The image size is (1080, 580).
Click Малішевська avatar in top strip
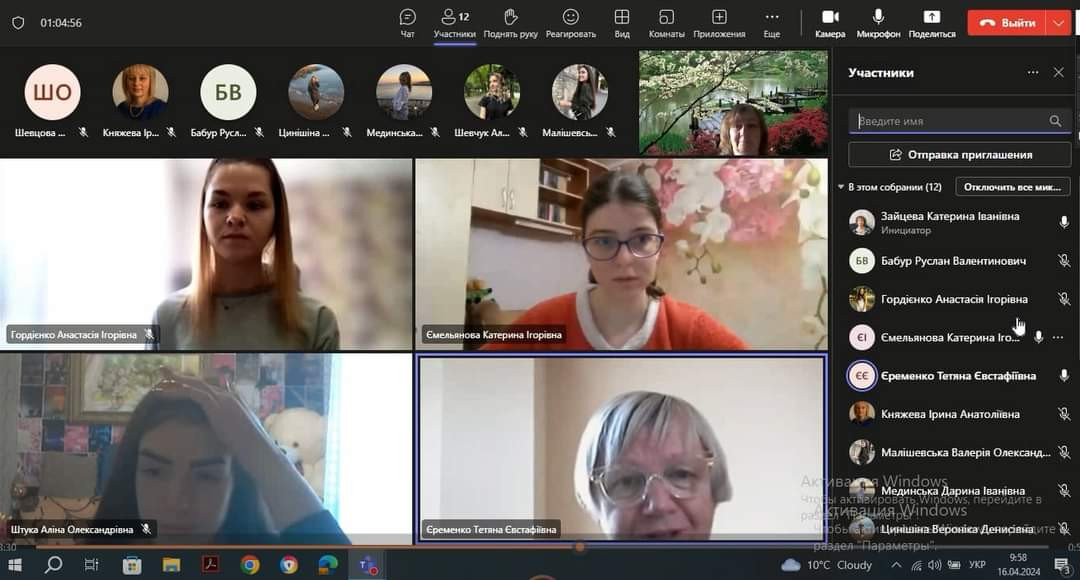pos(580,92)
